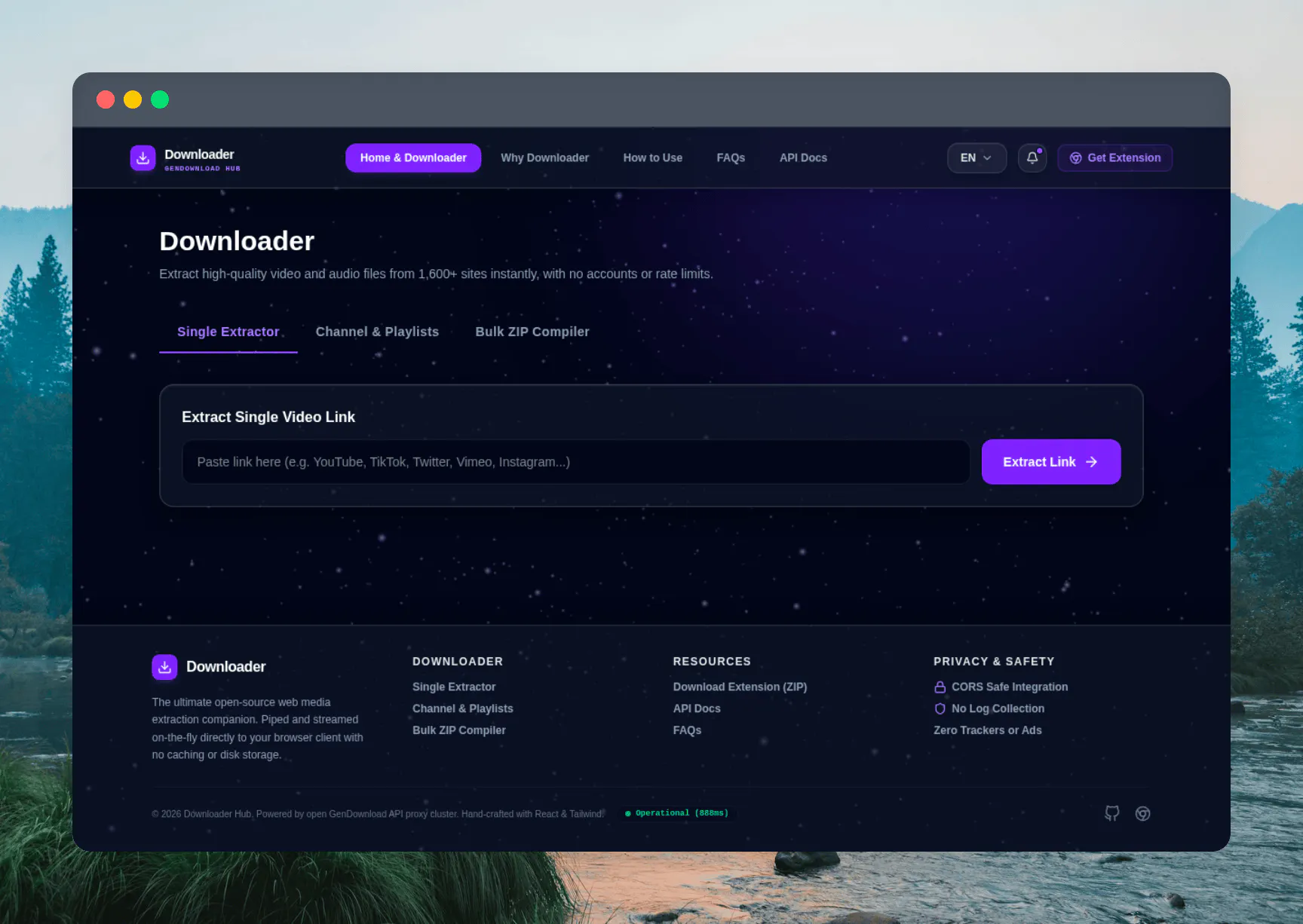
Task: Click the lock icon beside CORS Safe Integration
Action: click(940, 687)
